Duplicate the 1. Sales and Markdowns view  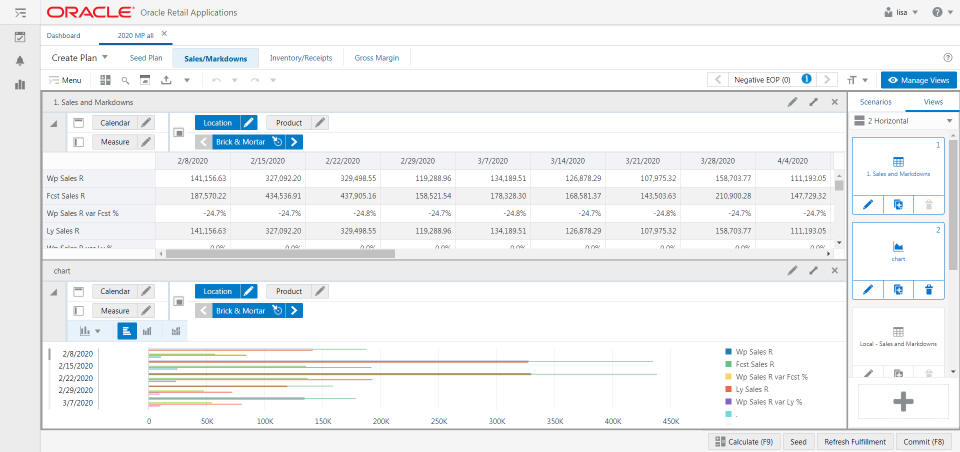898,204
